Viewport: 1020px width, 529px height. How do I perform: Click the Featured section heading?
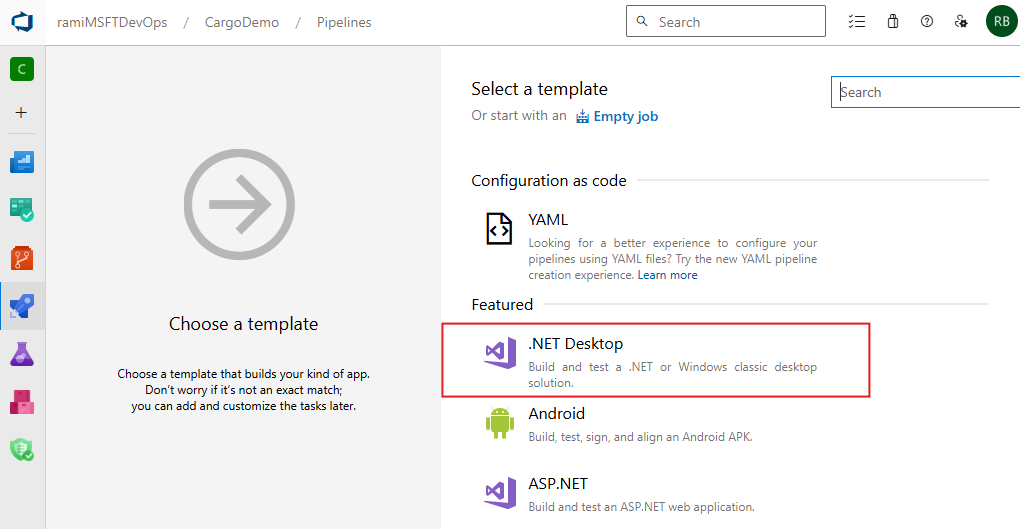(x=502, y=305)
